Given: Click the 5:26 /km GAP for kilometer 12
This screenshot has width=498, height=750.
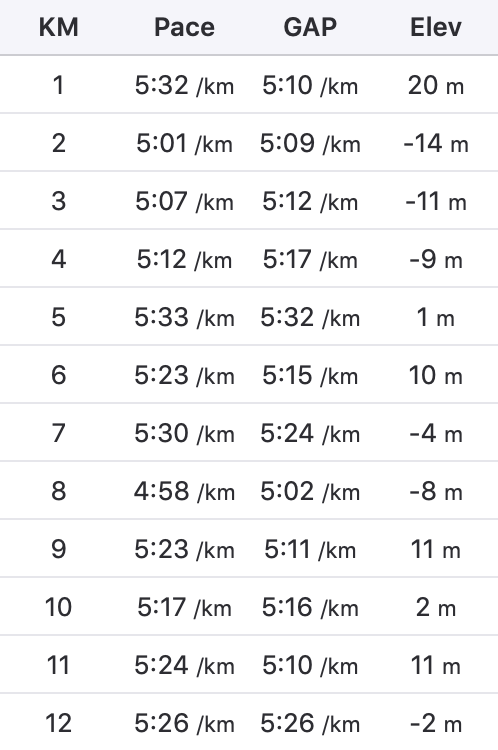Looking at the screenshot, I should click(x=310, y=723).
